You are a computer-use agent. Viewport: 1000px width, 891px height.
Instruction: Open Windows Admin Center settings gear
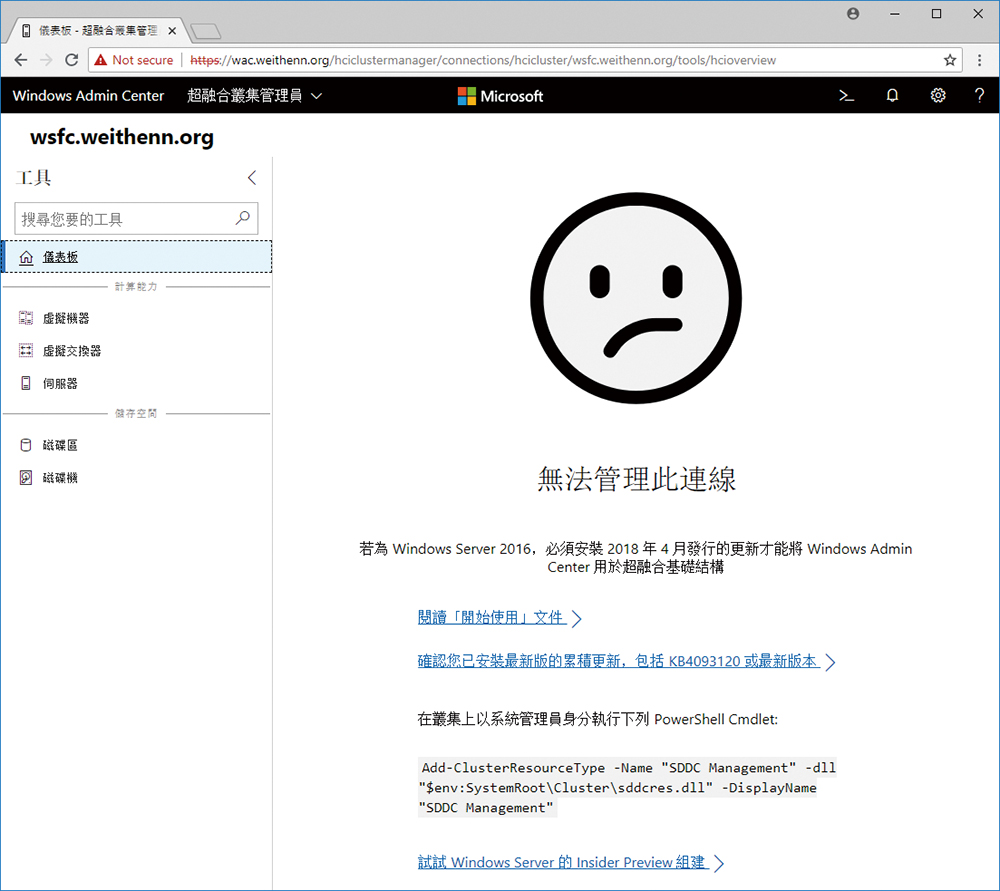tap(938, 96)
